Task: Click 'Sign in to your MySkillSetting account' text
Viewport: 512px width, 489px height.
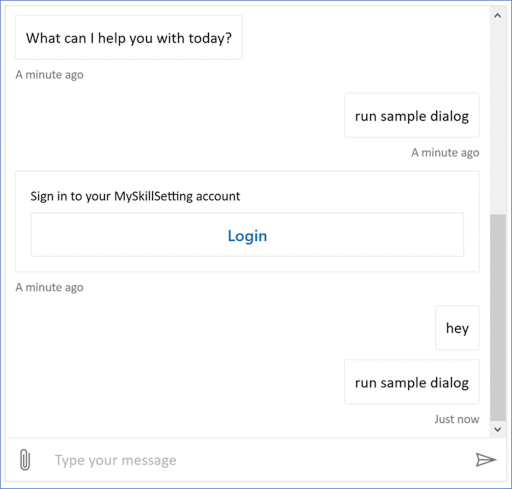Action: coord(135,196)
